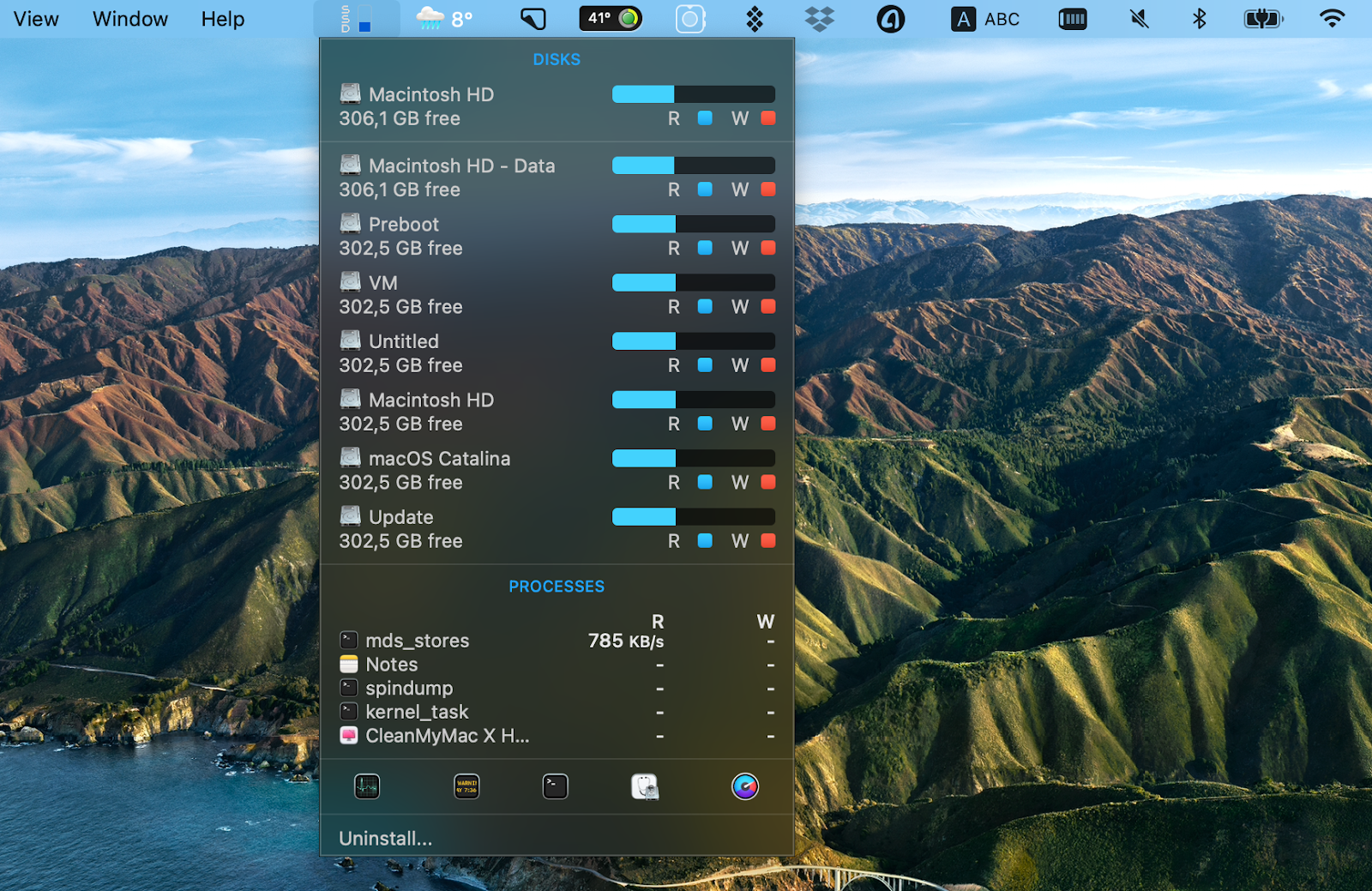This screenshot has height=891, width=1372.
Task: Toggle read indicator for macOS Catalina disk
Action: click(705, 482)
